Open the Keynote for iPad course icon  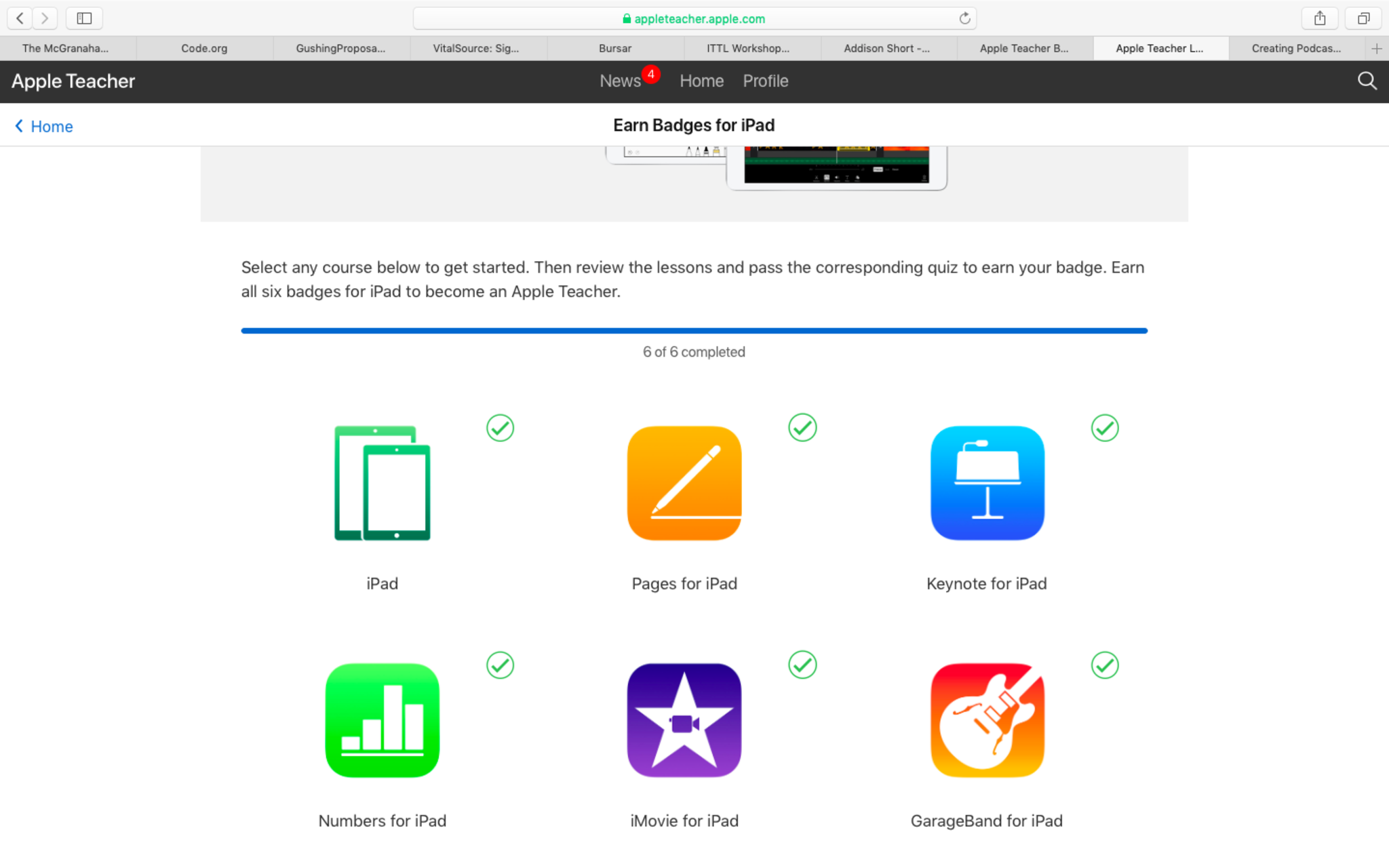click(987, 483)
